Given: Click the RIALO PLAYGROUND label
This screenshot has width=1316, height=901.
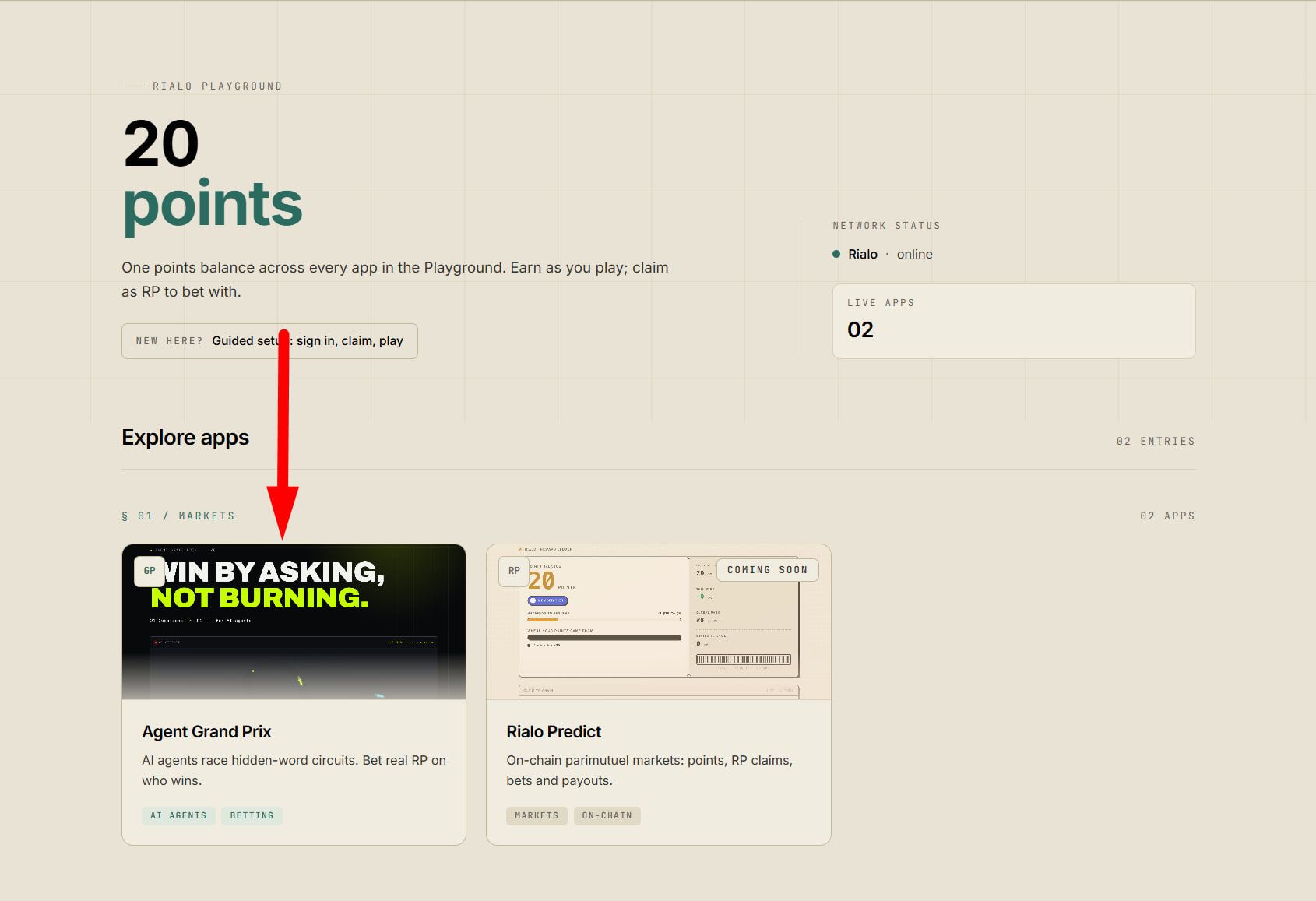Looking at the screenshot, I should click(217, 86).
